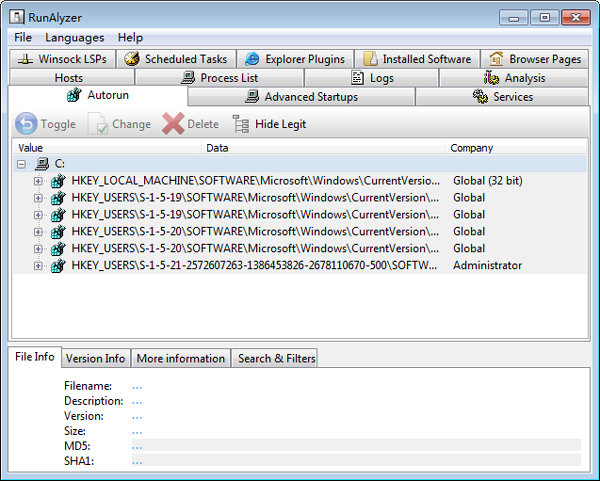The height and width of the screenshot is (481, 600).
Task: Click the Installed Software box icon
Action: click(370, 59)
